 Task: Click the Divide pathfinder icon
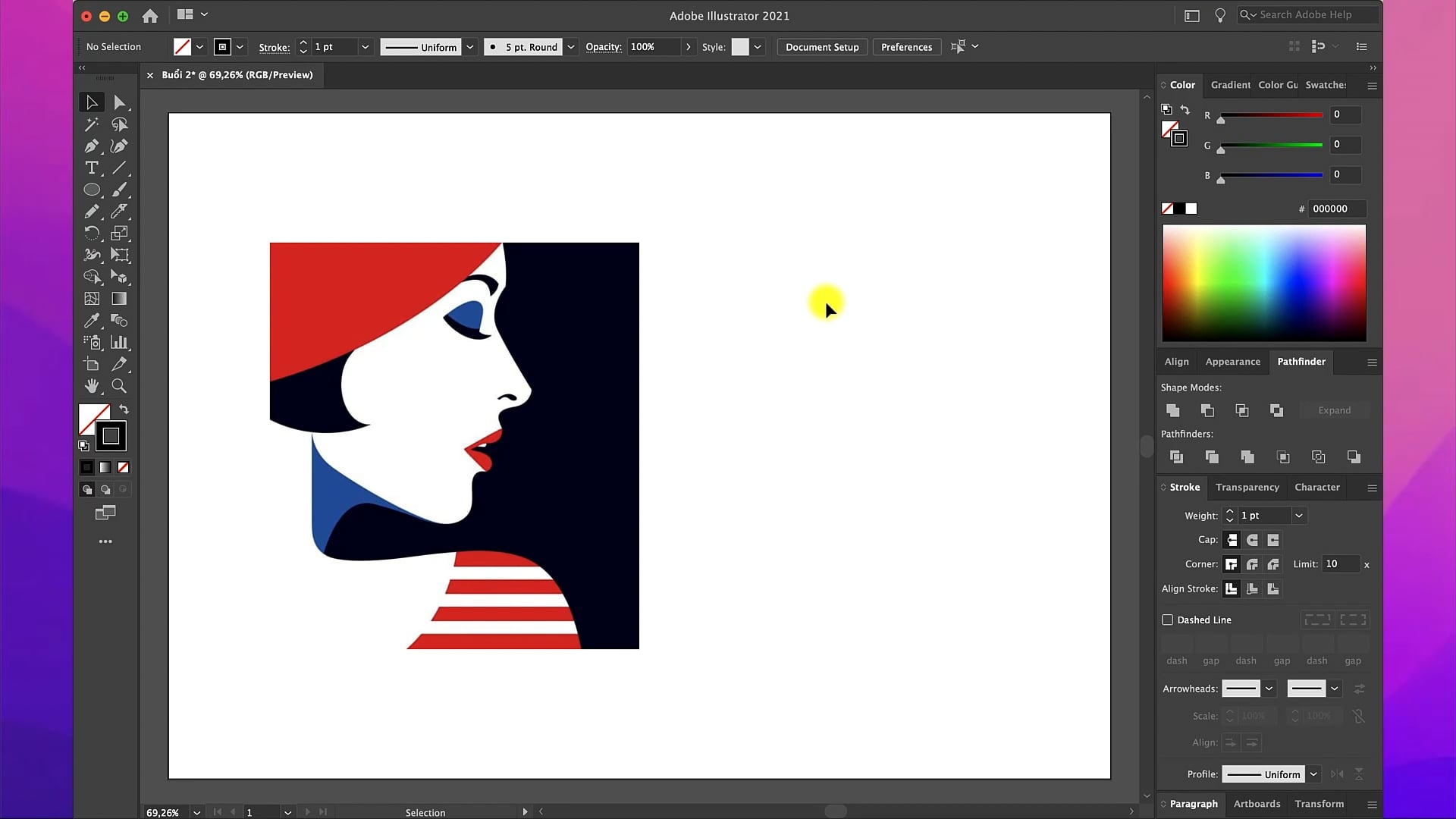point(1176,457)
